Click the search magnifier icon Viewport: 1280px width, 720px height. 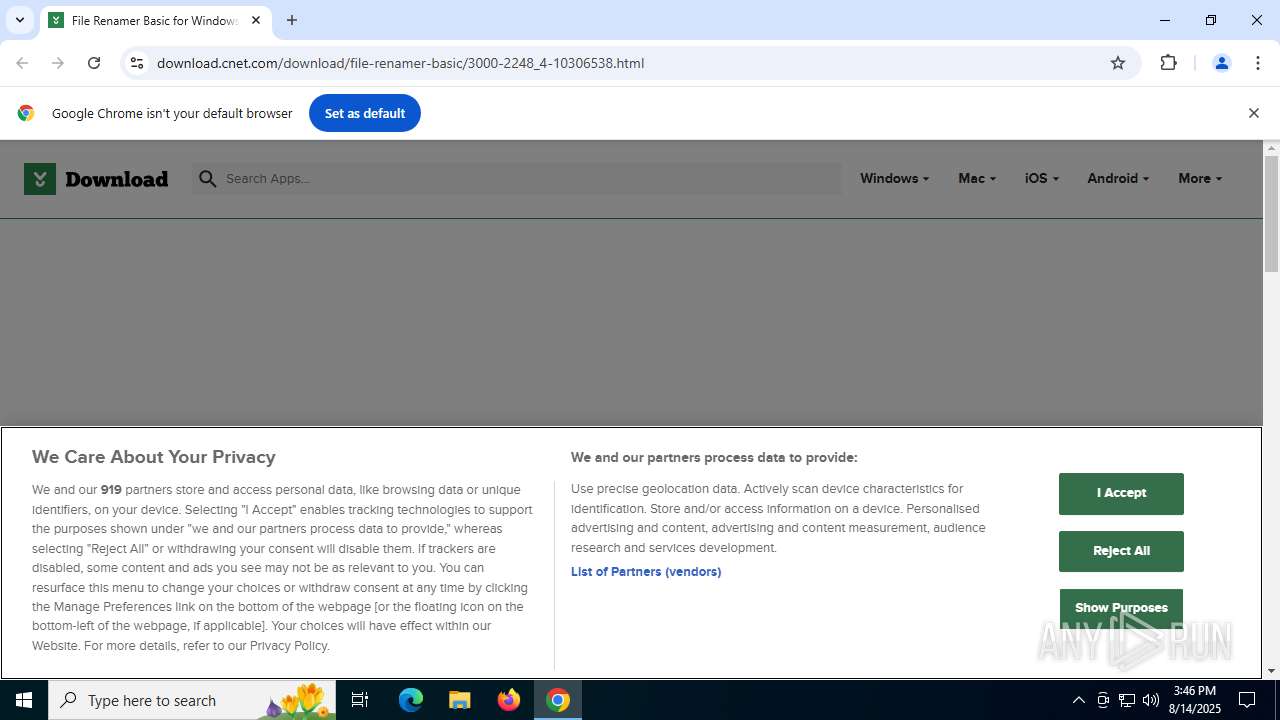[x=207, y=179]
